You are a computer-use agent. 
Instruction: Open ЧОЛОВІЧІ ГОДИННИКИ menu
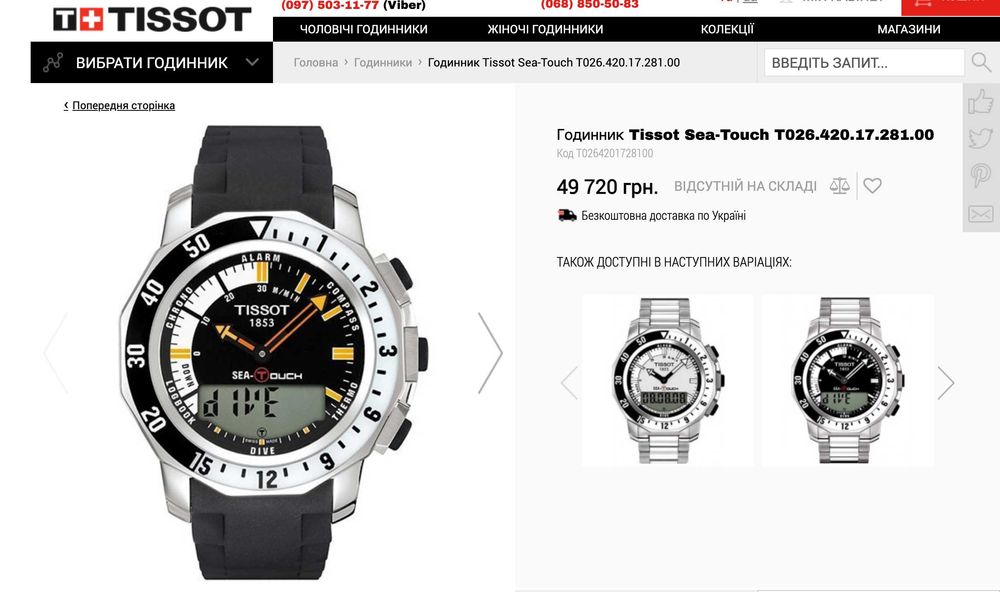click(364, 29)
